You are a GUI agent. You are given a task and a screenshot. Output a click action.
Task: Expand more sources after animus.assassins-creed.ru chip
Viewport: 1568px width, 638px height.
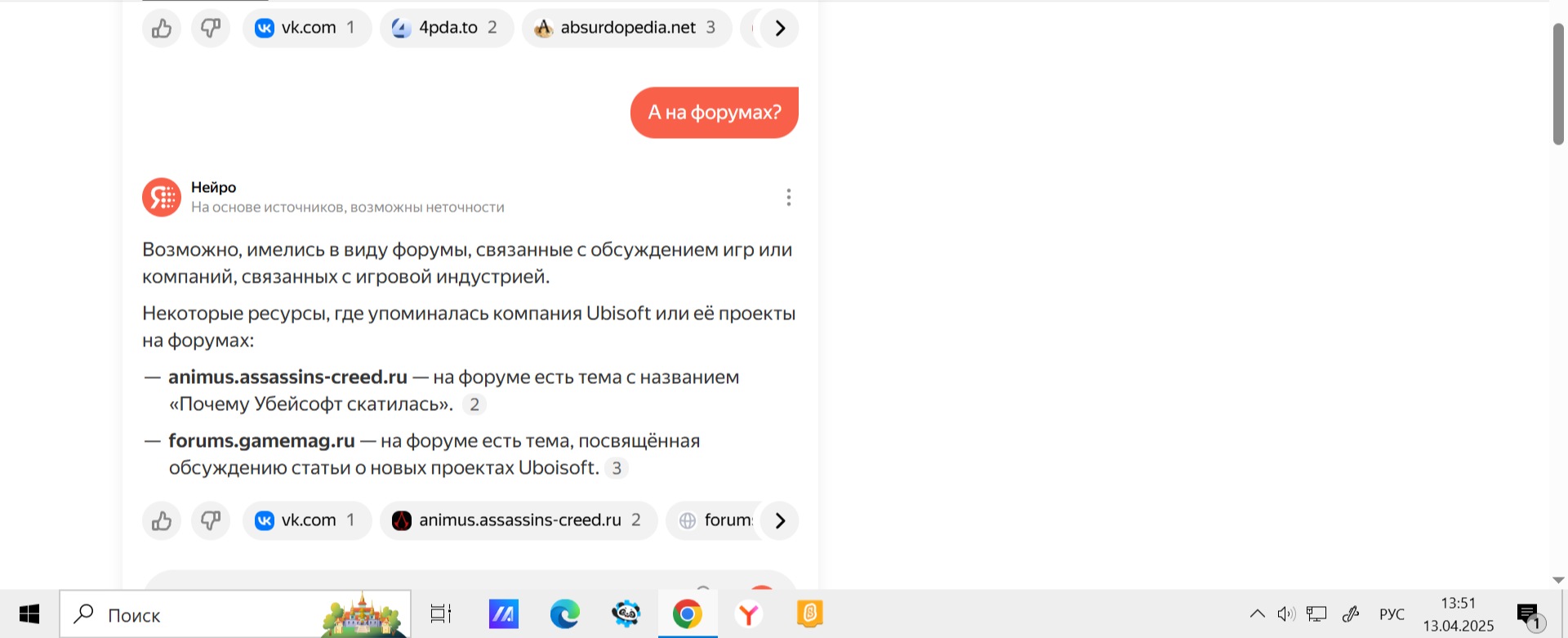(780, 520)
